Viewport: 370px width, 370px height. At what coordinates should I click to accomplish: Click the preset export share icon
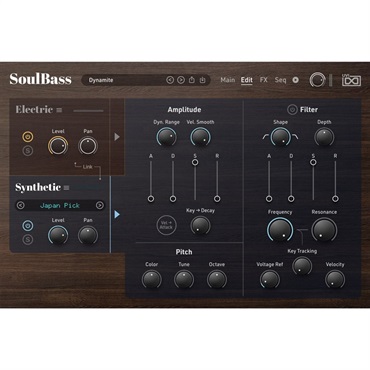pos(192,80)
